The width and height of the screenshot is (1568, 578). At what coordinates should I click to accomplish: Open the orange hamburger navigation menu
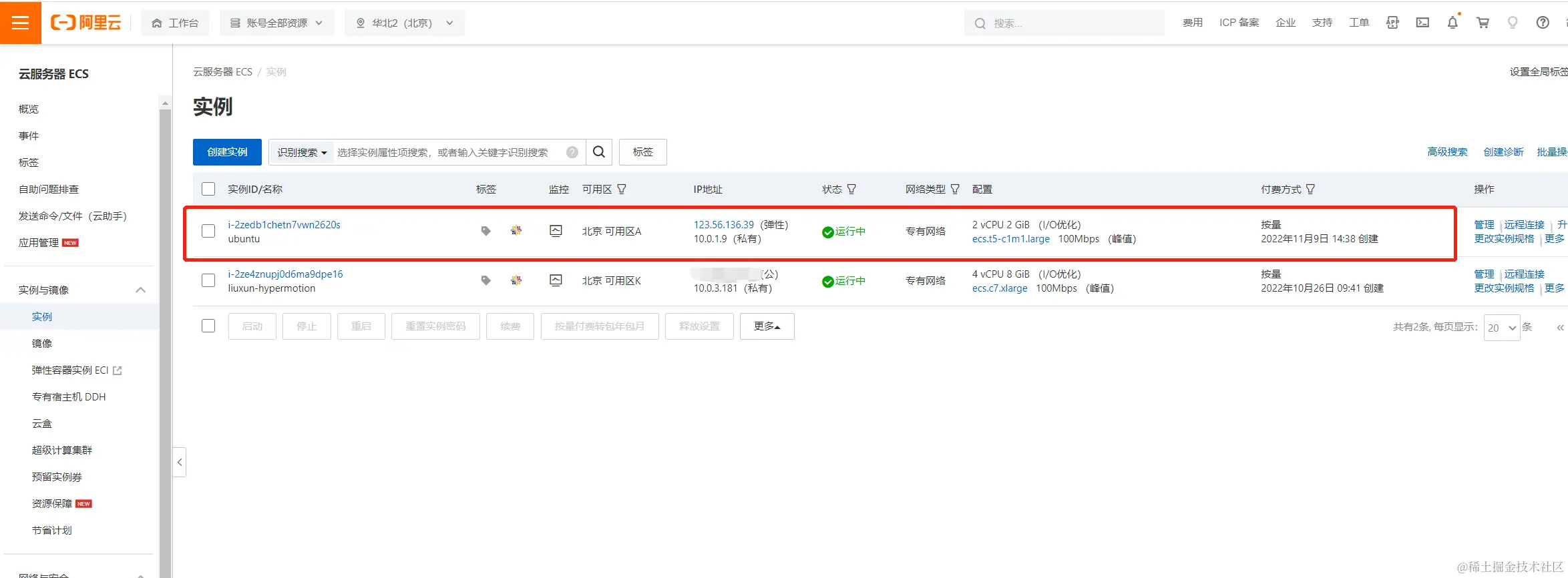(21, 23)
